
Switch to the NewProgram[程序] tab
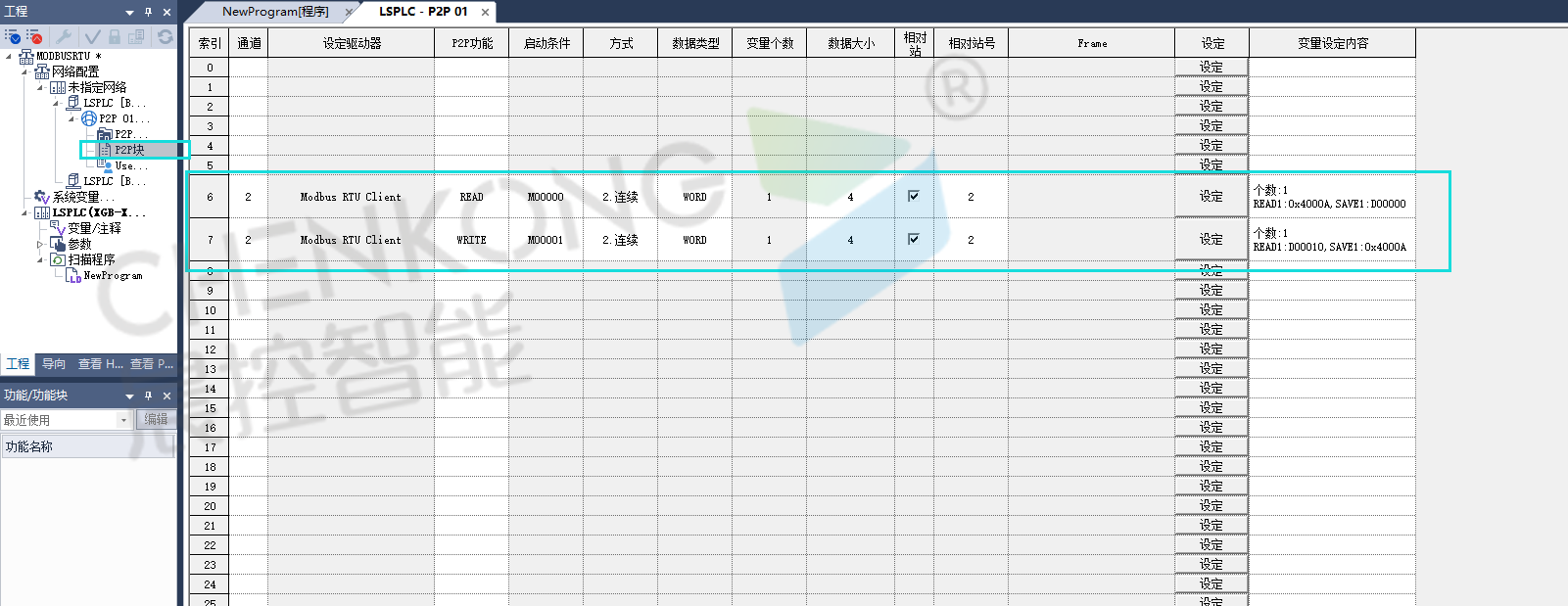point(275,12)
